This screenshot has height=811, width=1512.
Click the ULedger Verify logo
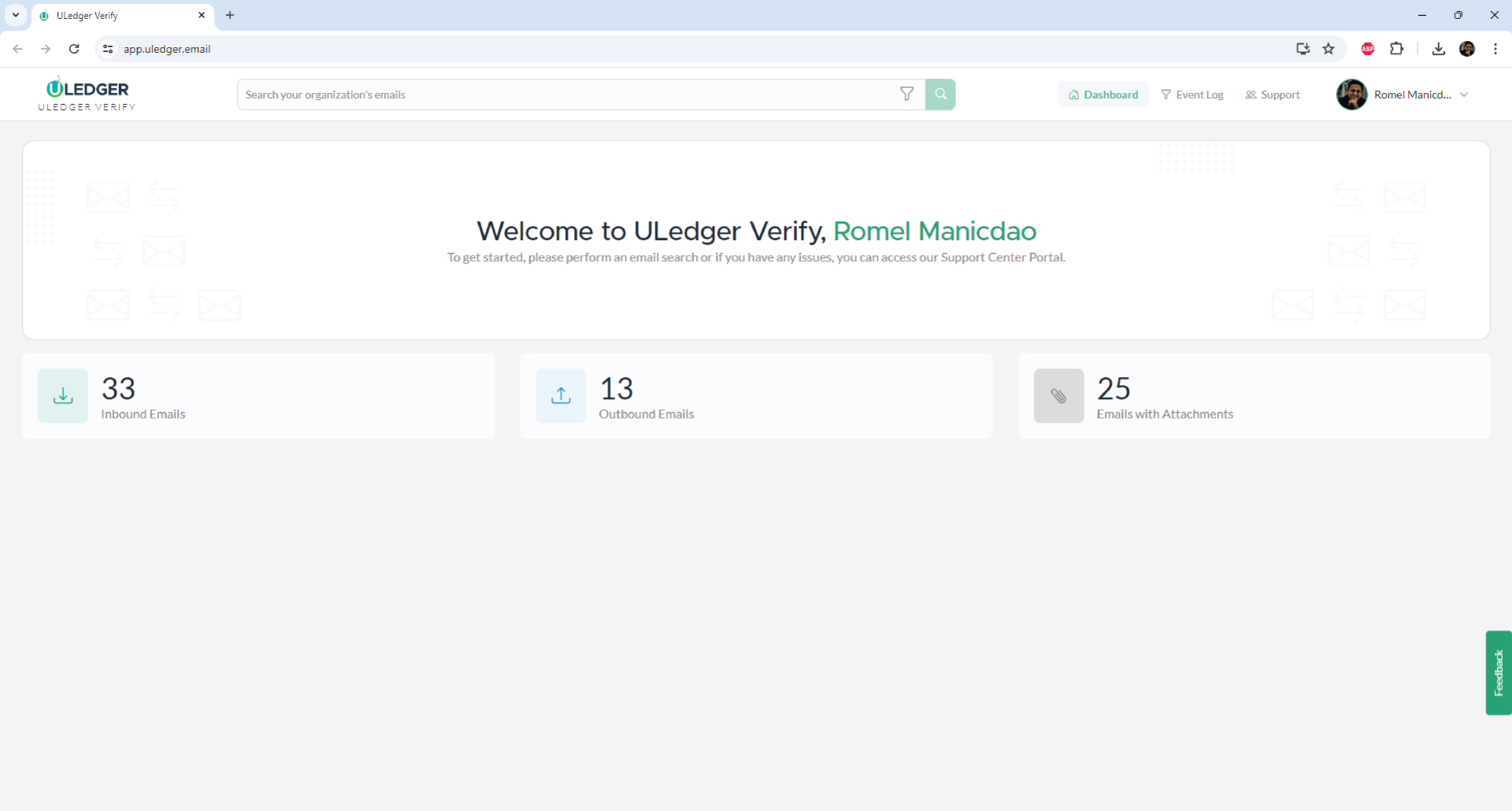pos(87,94)
